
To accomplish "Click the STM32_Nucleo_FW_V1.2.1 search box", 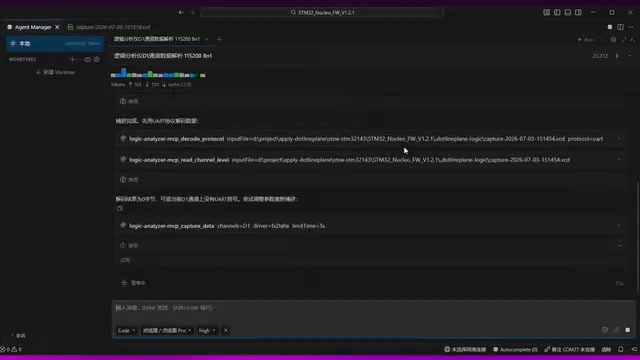I will click(x=322, y=13).
